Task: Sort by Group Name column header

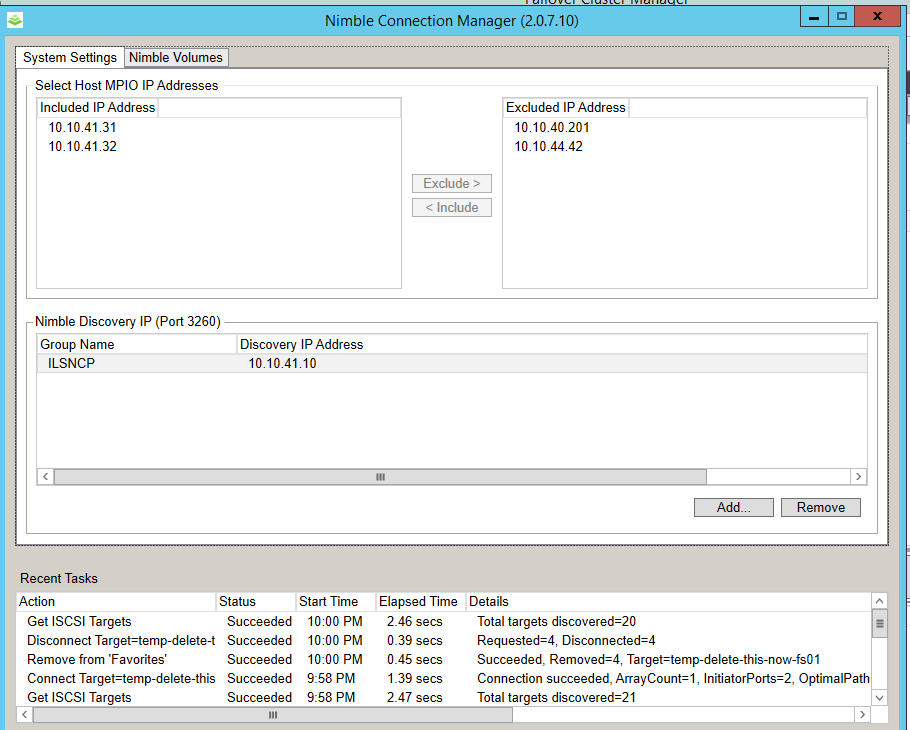Action: [x=137, y=344]
